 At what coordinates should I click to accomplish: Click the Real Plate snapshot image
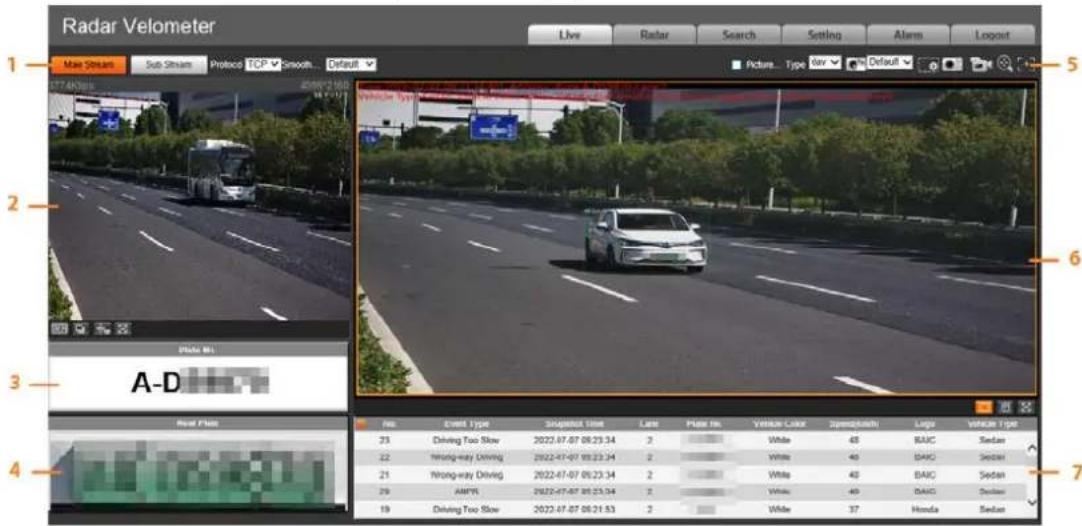point(198,473)
